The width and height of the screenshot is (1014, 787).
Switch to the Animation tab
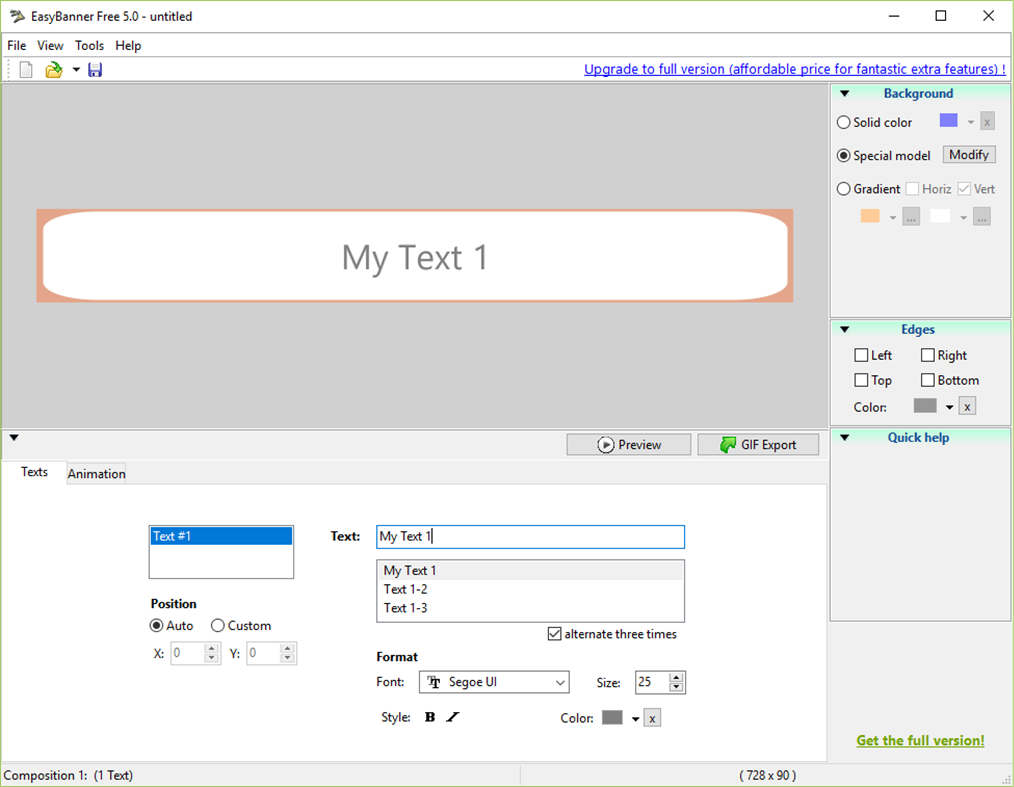tap(96, 473)
